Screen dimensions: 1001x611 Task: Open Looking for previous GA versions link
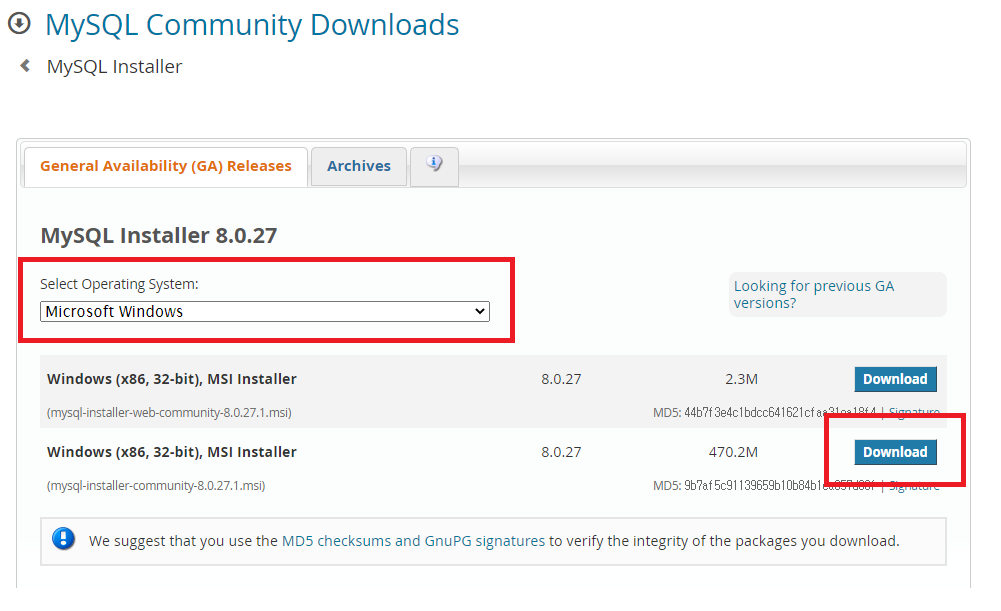813,294
